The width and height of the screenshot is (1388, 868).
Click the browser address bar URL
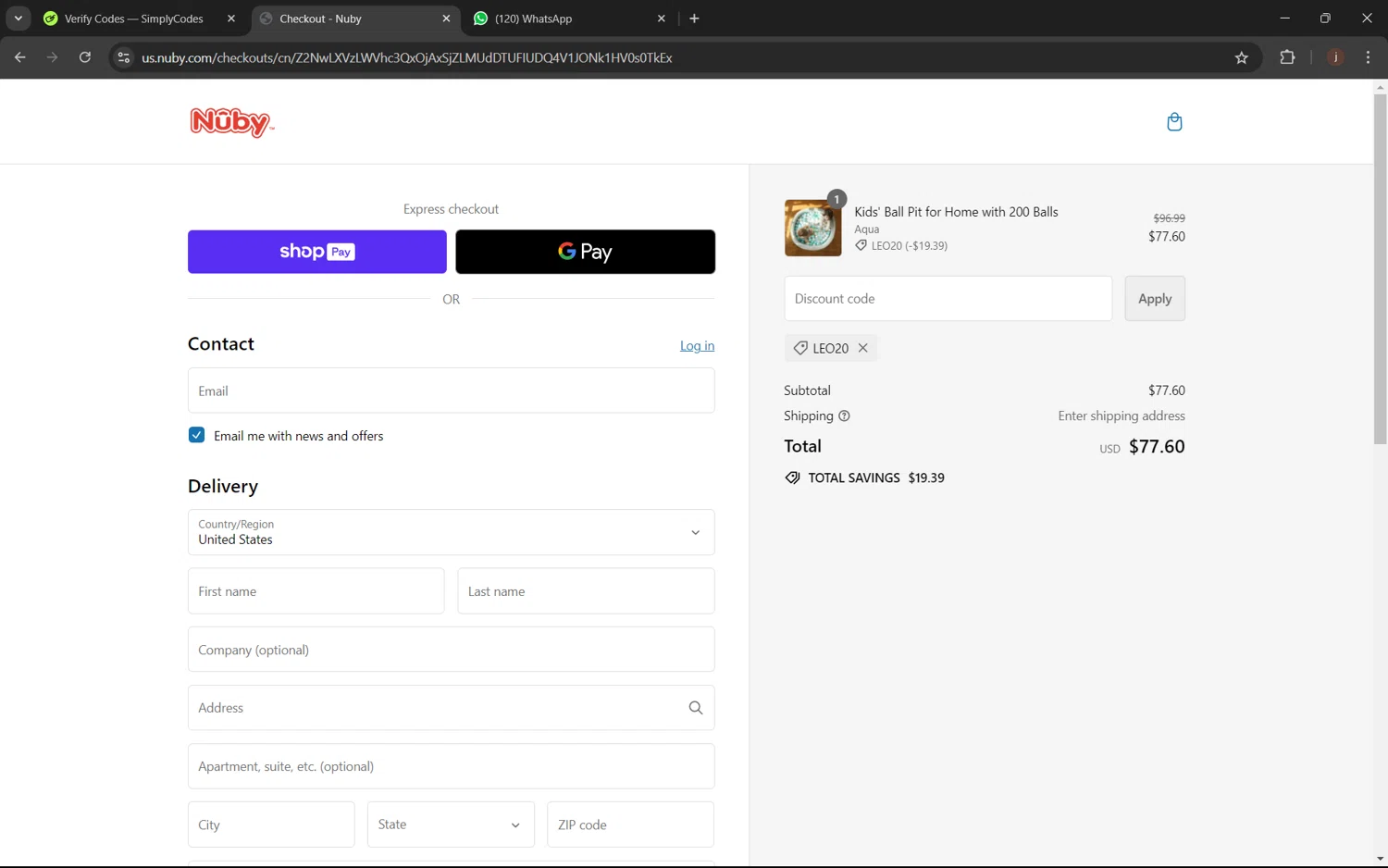point(407,57)
